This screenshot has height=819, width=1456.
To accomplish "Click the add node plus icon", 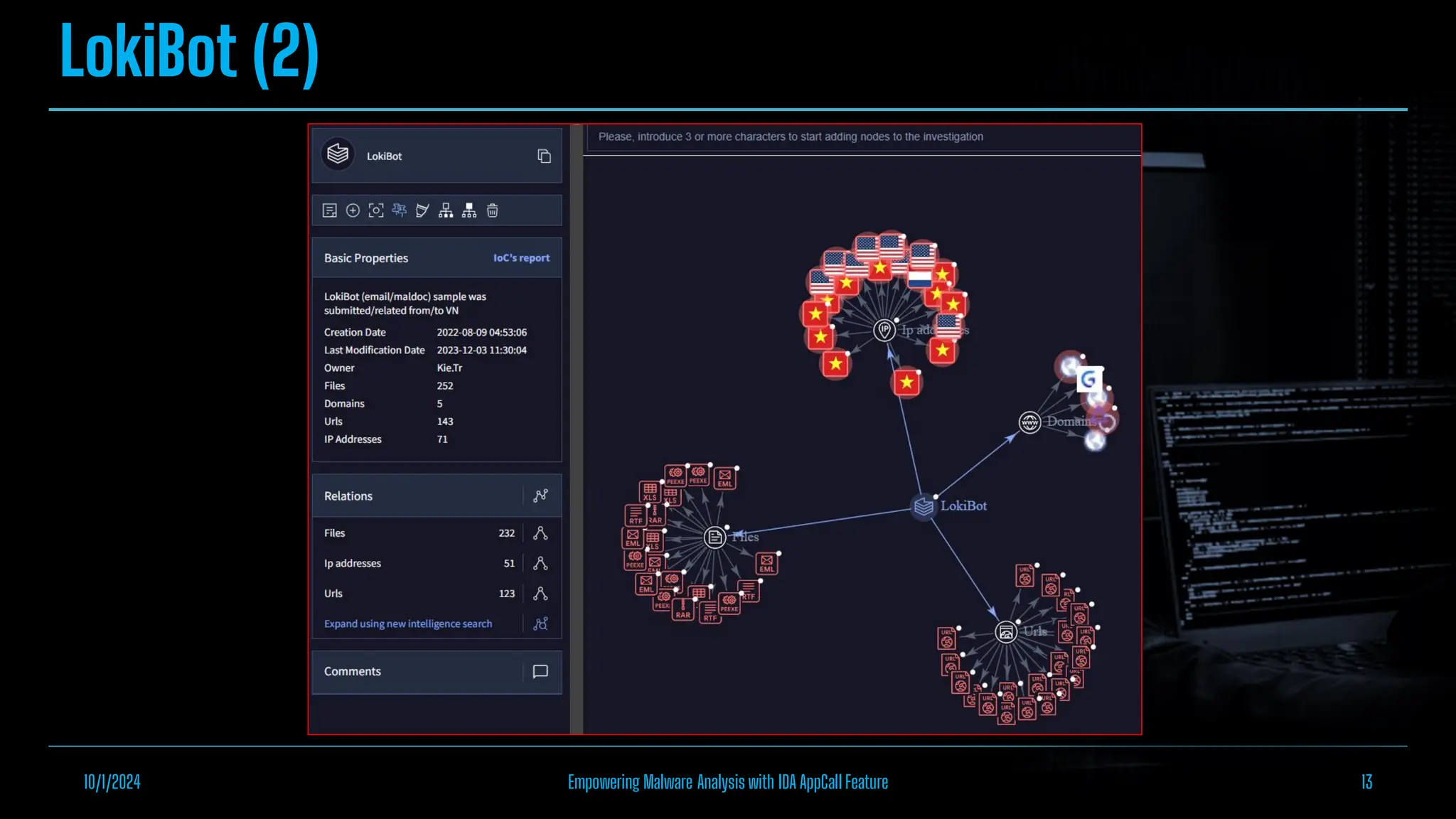I will pyautogui.click(x=353, y=210).
